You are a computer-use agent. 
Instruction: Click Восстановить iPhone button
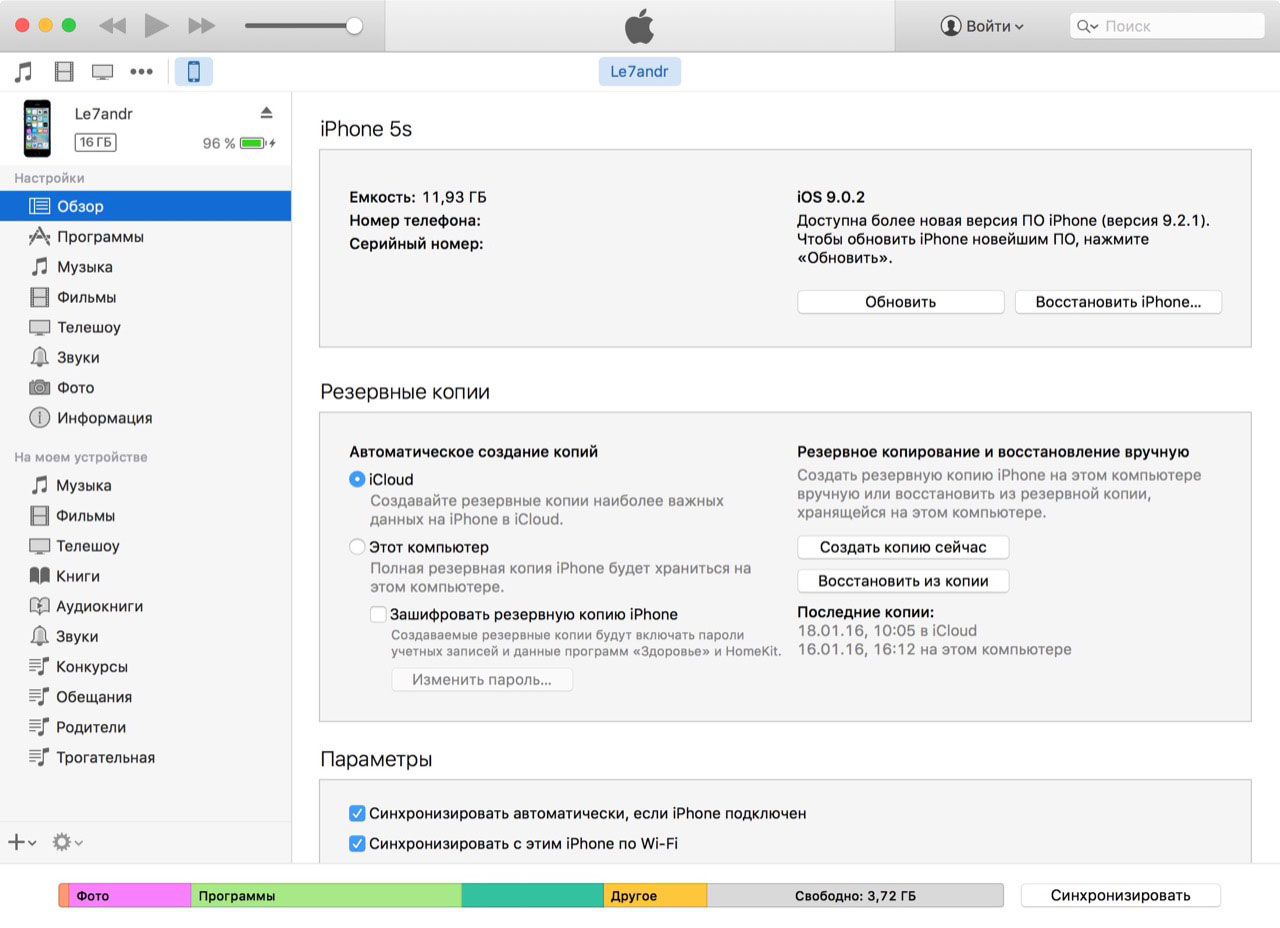point(1118,302)
